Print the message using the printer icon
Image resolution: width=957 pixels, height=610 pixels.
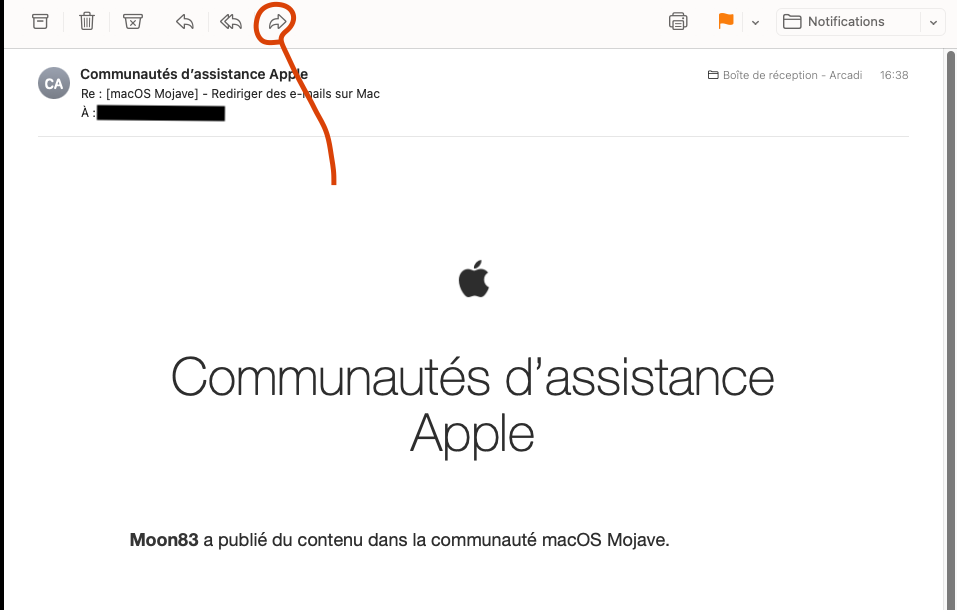[x=678, y=21]
